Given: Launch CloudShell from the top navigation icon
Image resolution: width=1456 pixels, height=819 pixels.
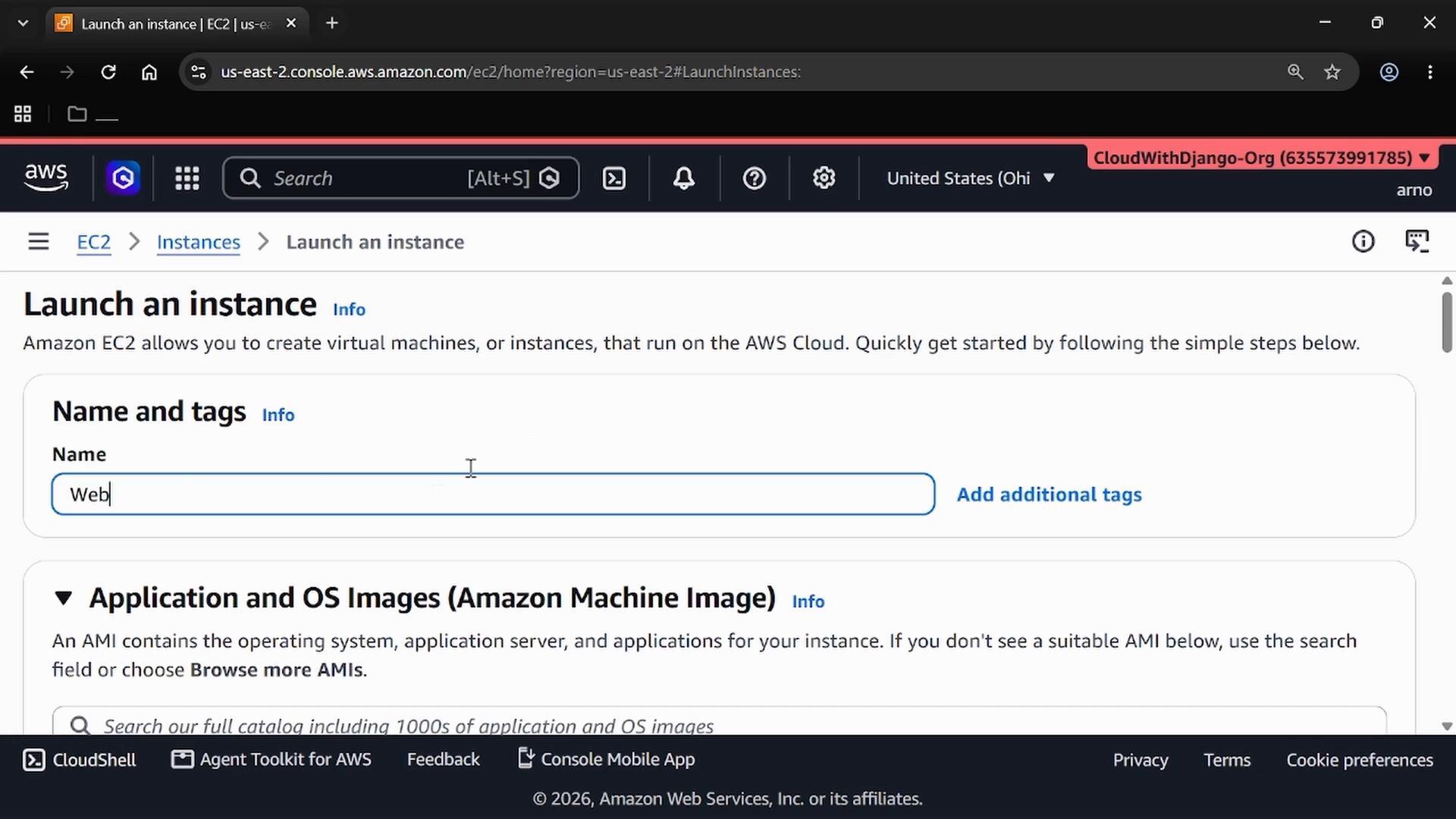Looking at the screenshot, I should 614,178.
